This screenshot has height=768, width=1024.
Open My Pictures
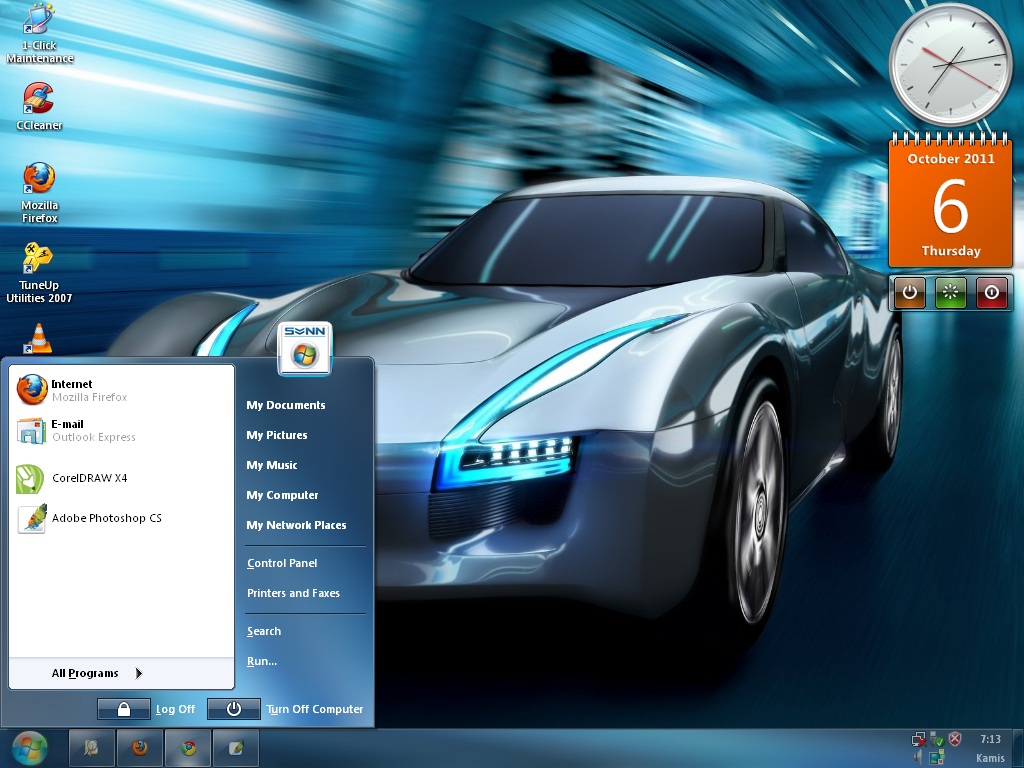point(277,435)
